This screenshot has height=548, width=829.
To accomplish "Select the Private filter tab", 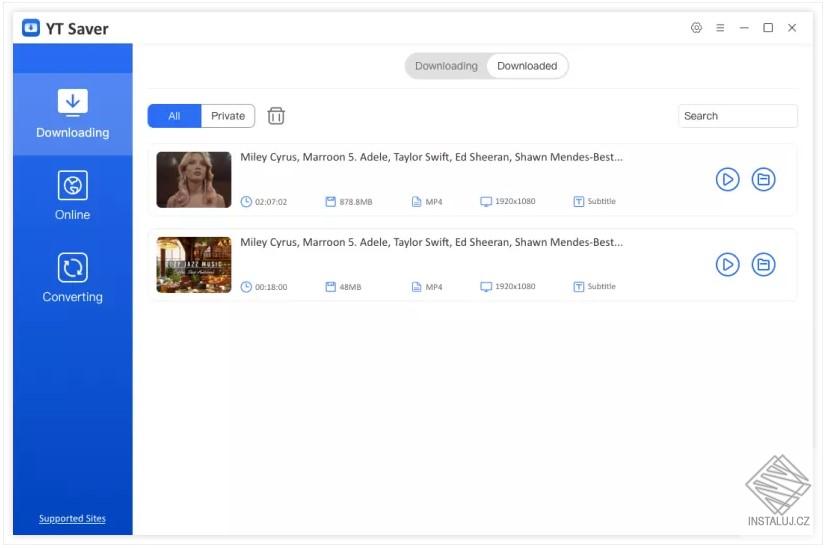I will pyautogui.click(x=228, y=116).
